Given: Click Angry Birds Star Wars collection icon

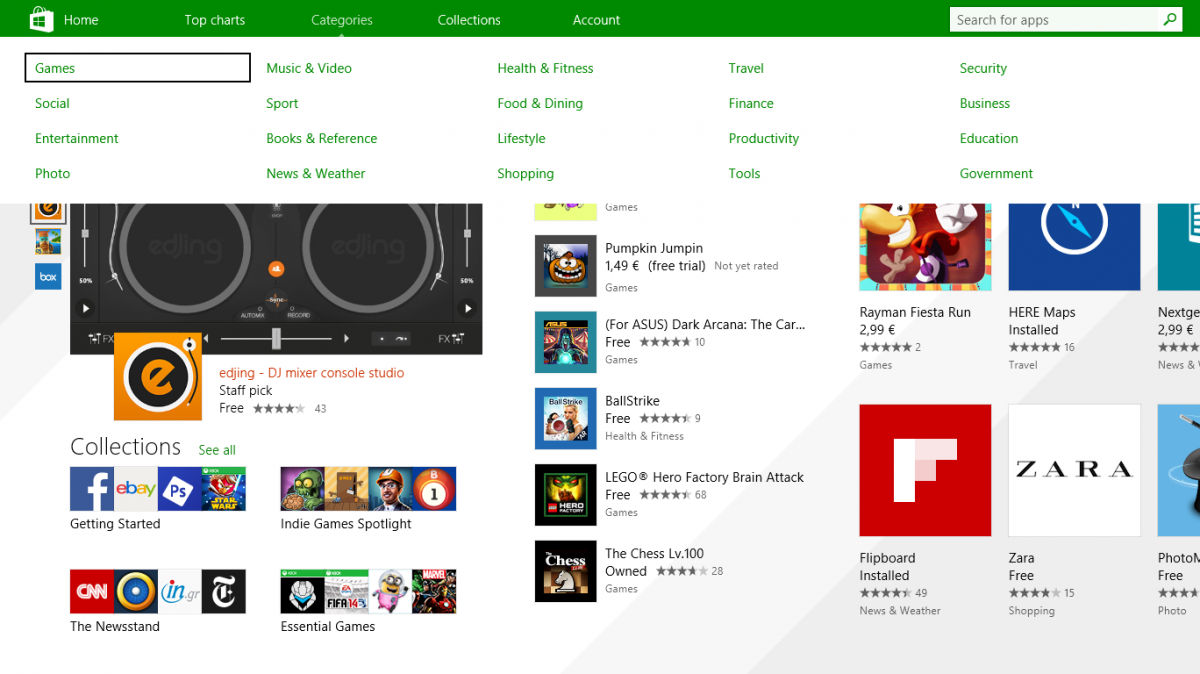Looking at the screenshot, I should 223,489.
